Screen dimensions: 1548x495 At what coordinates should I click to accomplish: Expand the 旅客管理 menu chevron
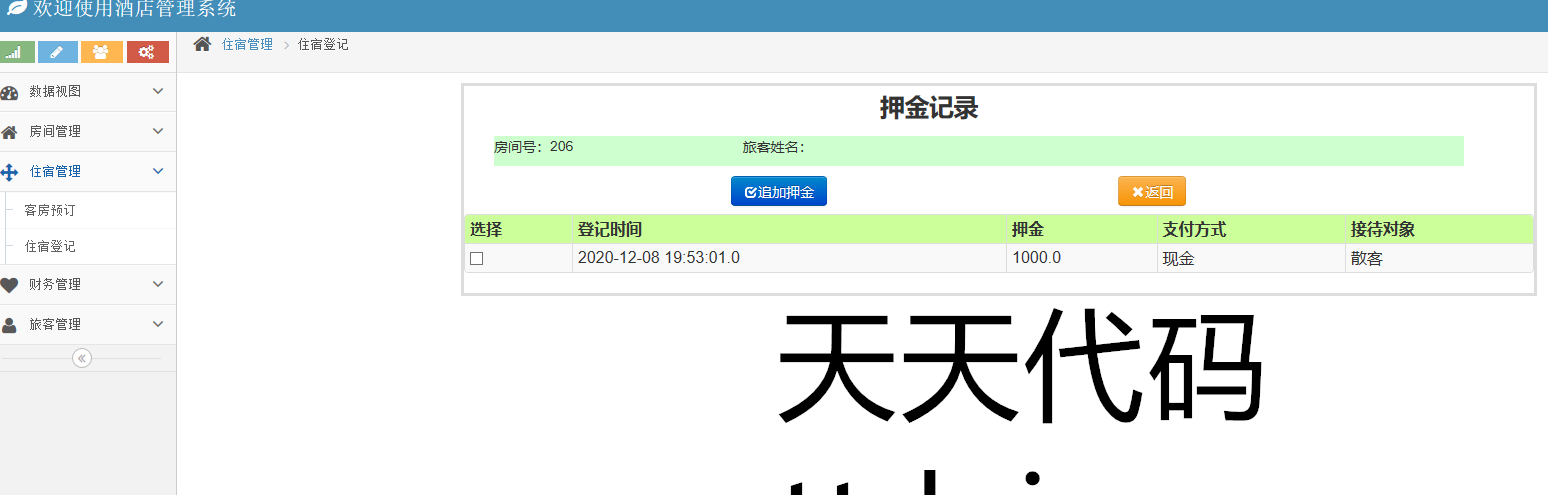(158, 324)
